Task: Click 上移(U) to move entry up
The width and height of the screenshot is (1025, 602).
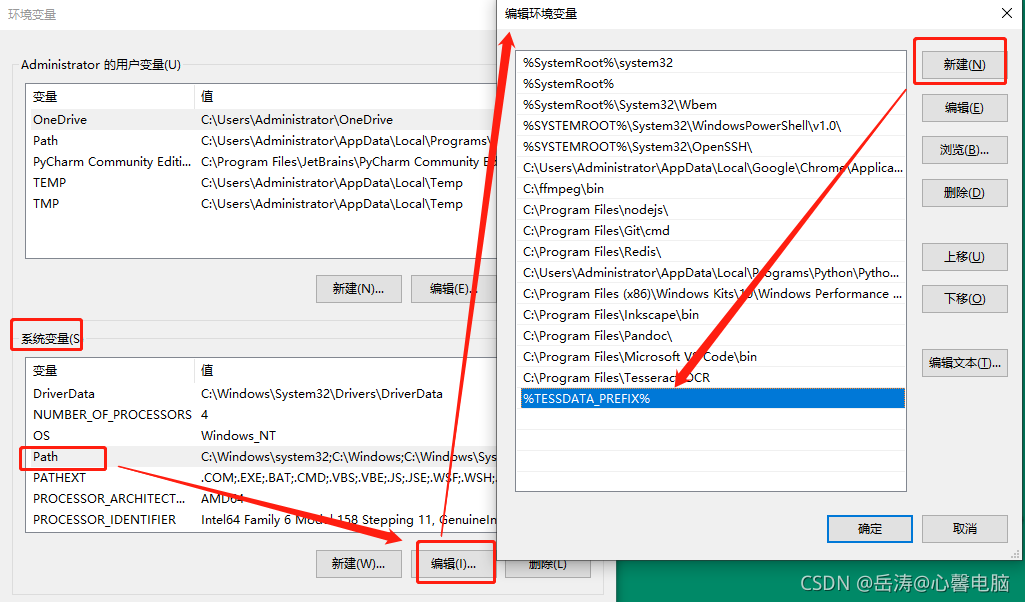Action: [x=964, y=257]
